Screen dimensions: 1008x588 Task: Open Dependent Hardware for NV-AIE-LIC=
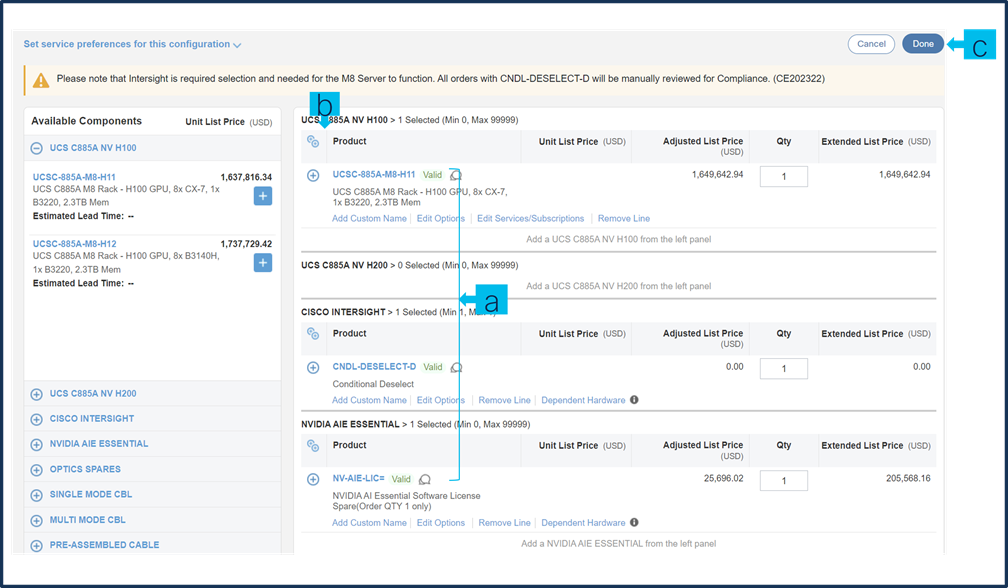click(583, 522)
